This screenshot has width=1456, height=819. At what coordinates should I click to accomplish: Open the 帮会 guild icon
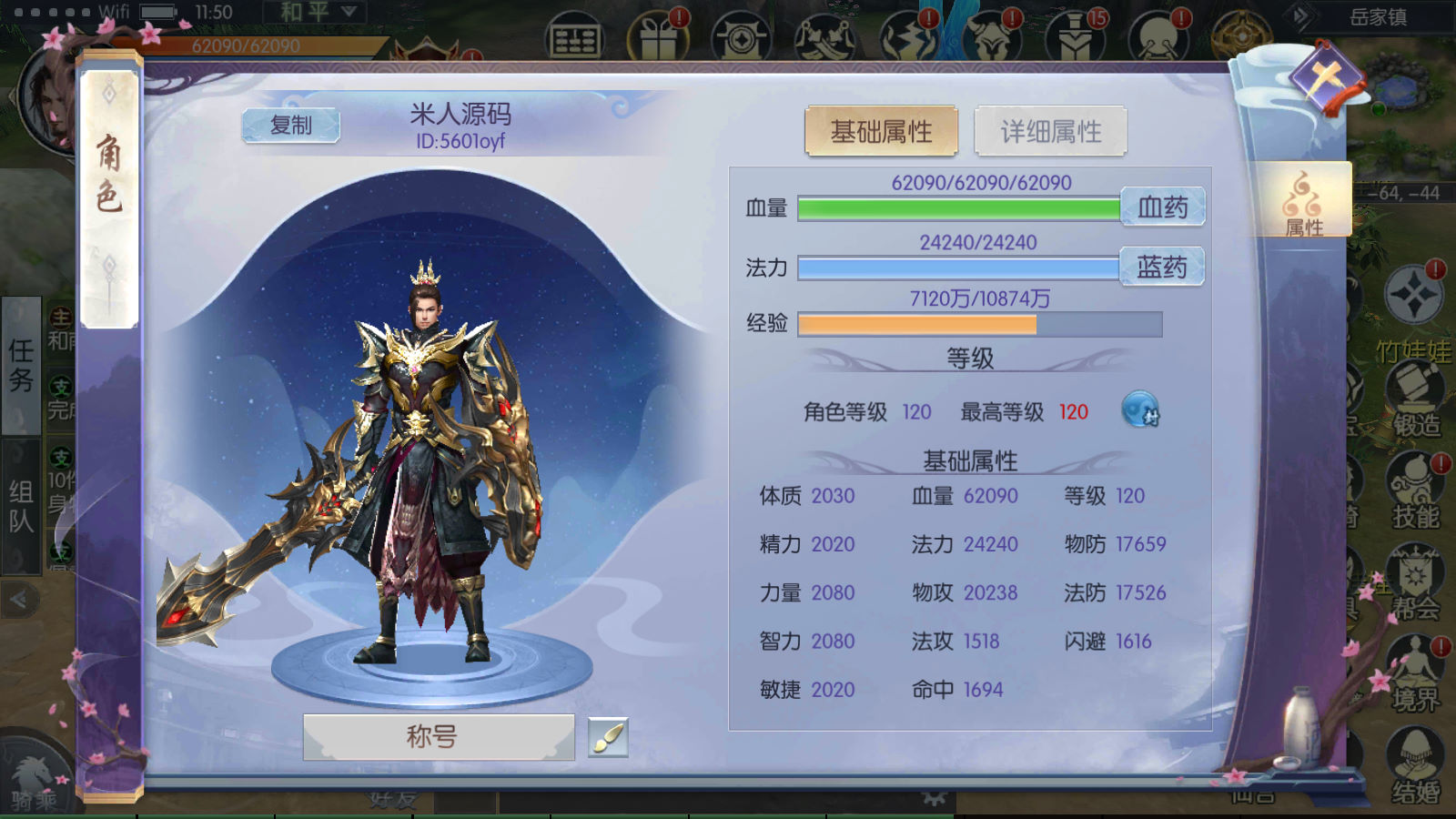[x=1415, y=584]
